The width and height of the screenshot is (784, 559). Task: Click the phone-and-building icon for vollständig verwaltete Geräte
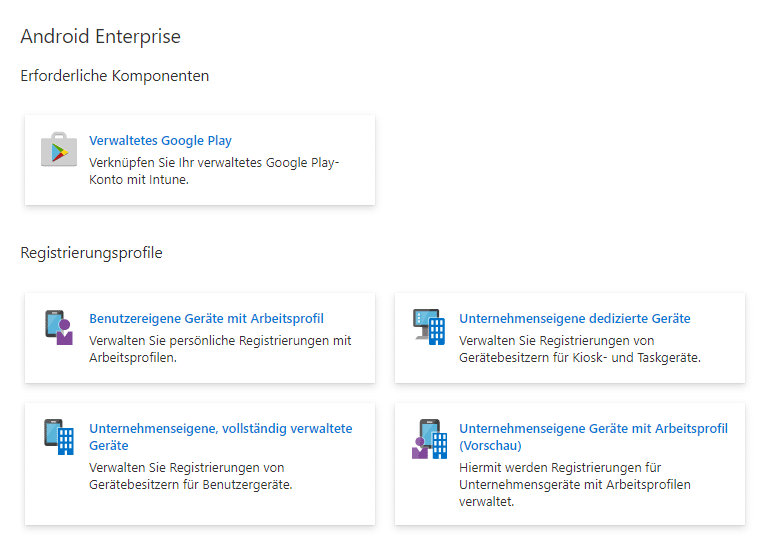click(x=59, y=437)
